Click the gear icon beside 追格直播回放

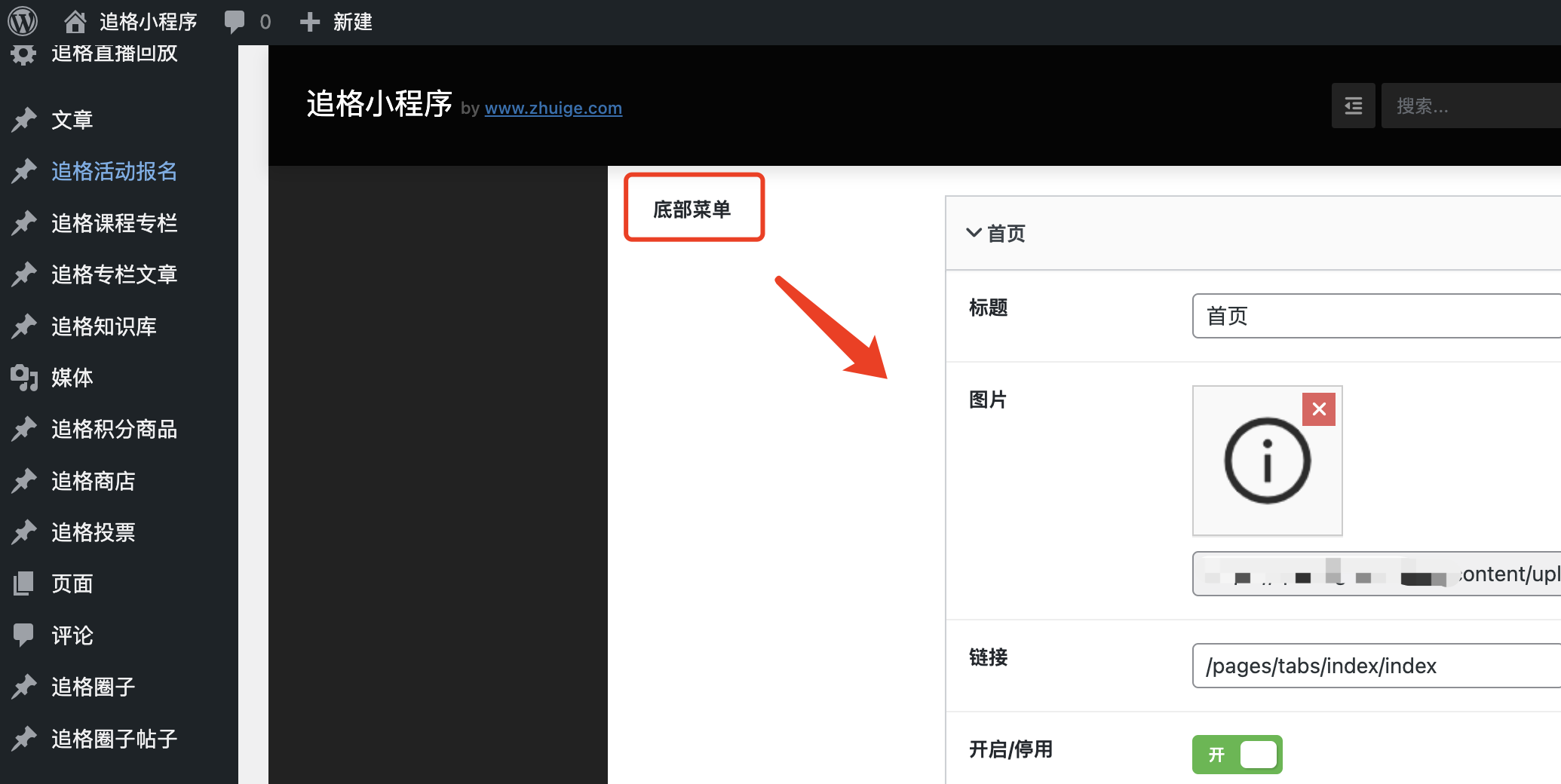coord(24,54)
